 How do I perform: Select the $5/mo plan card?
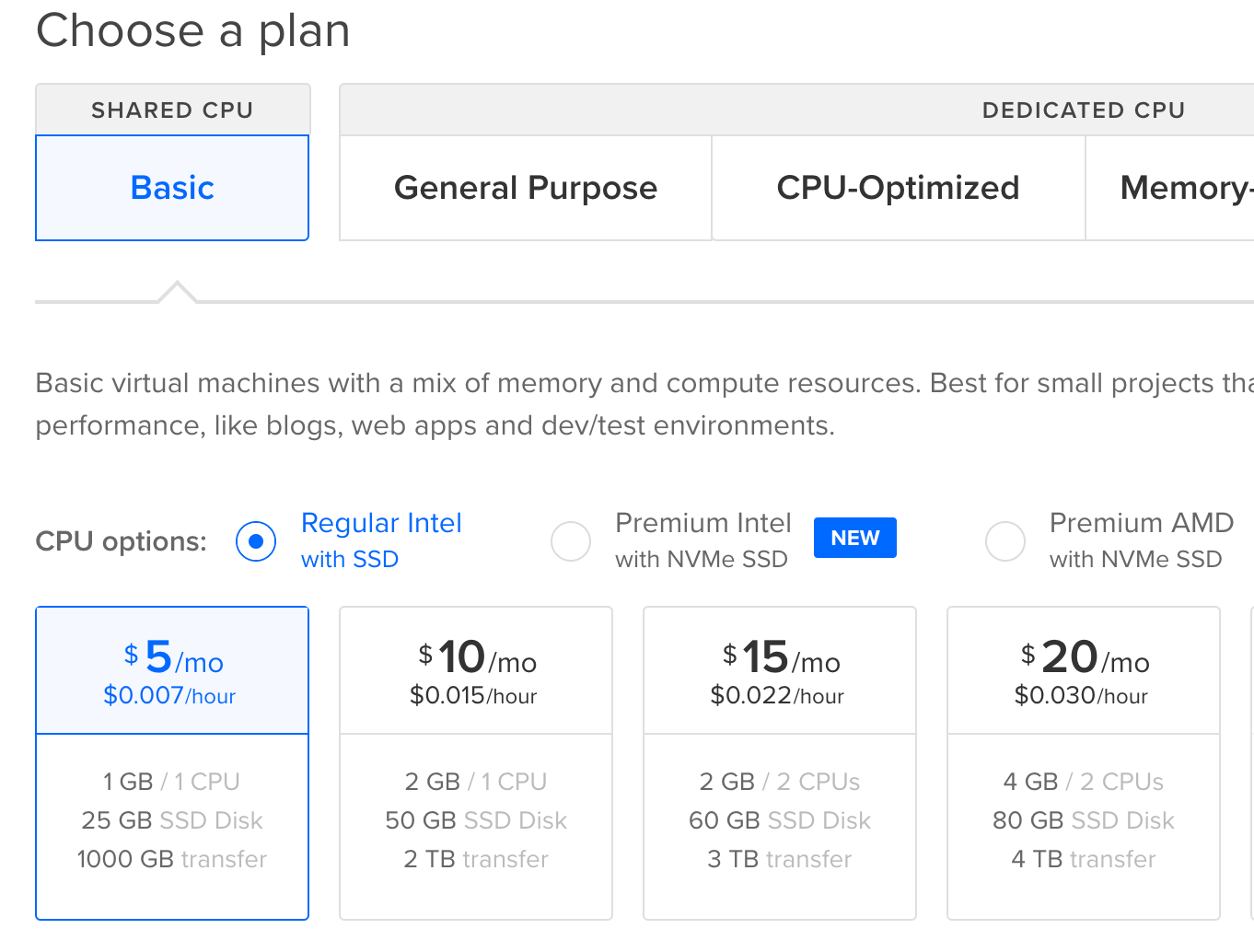[172, 762]
